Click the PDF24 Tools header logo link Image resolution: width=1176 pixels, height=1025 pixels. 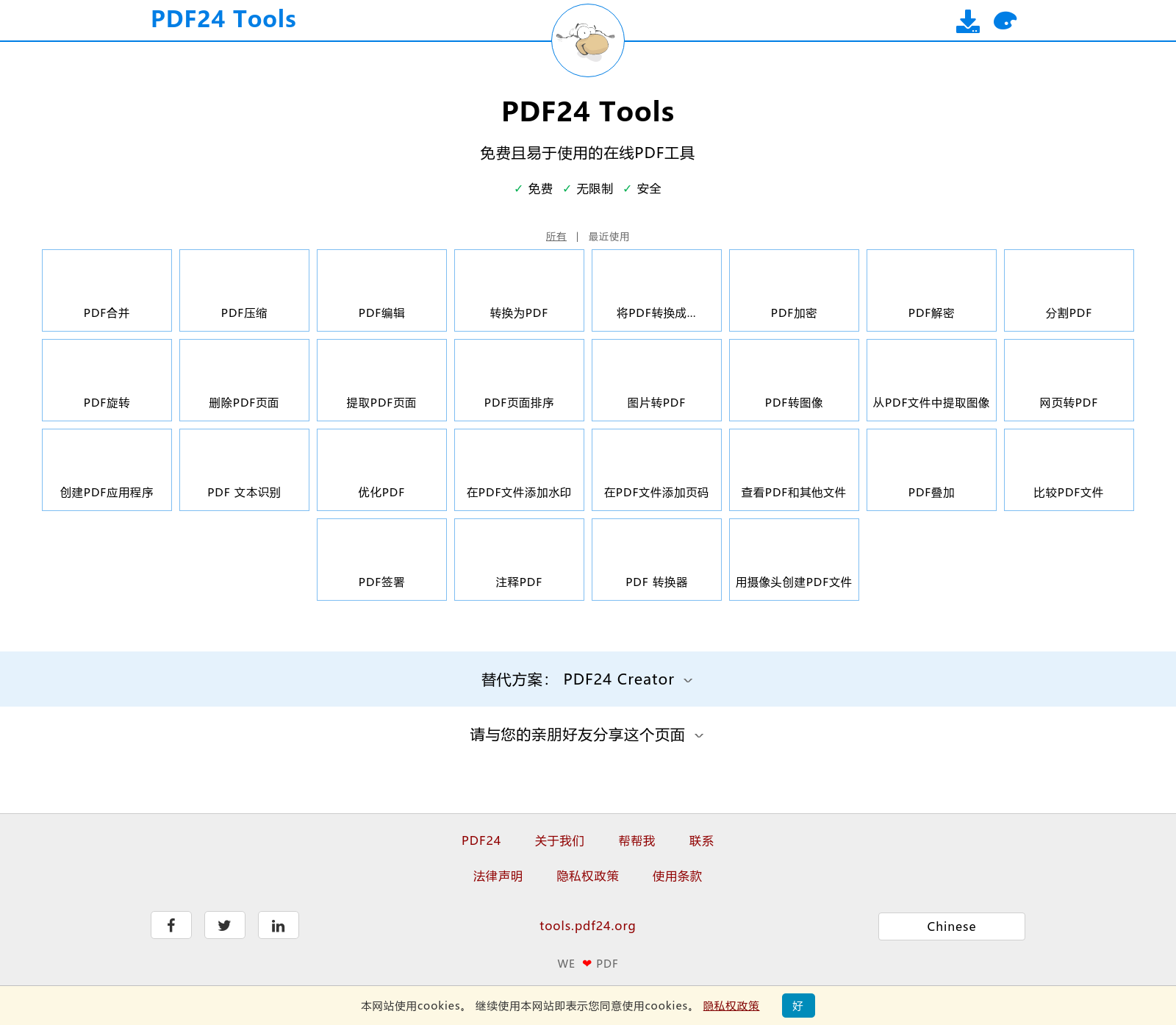coord(223,19)
